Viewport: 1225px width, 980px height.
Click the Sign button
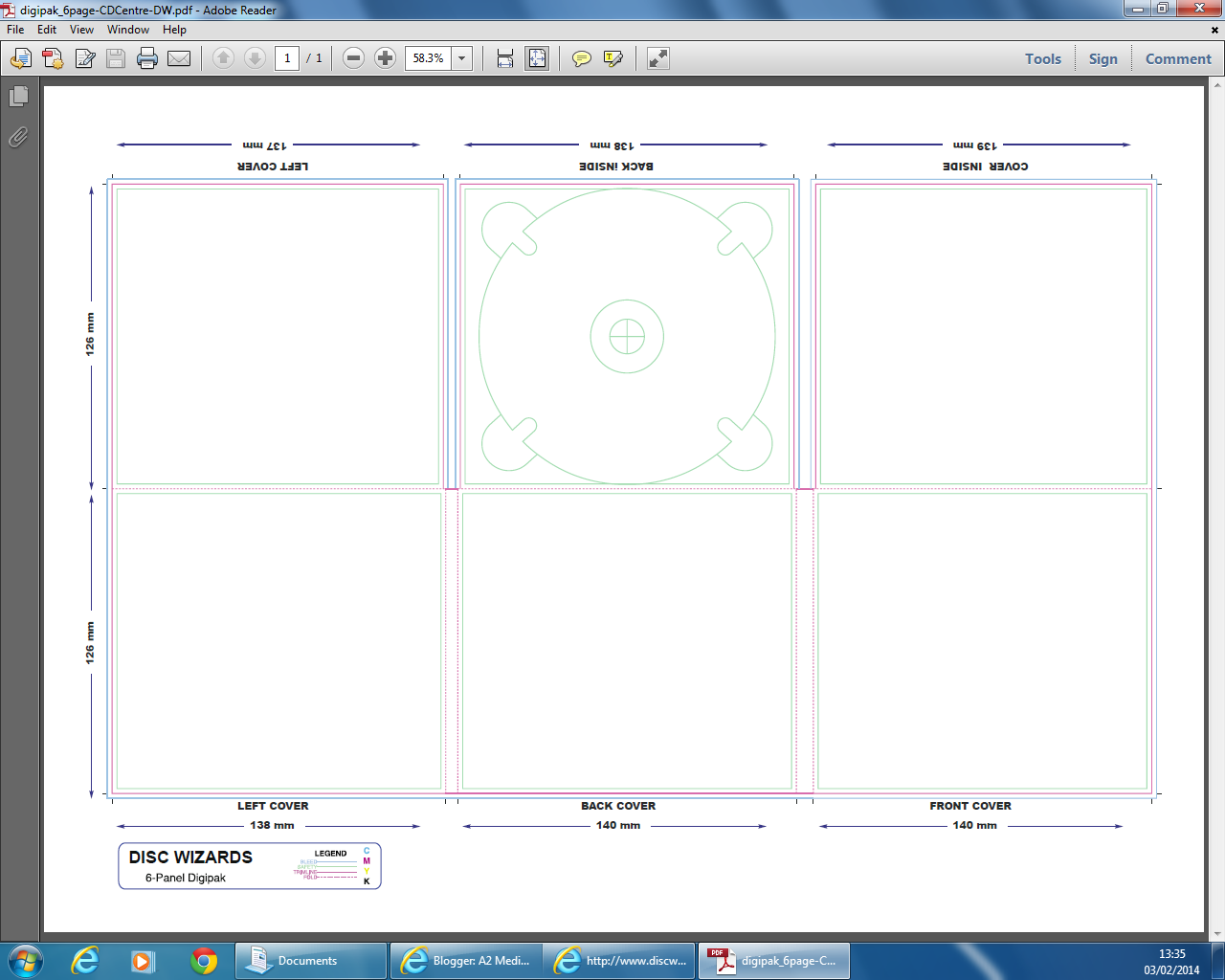[x=1103, y=58]
